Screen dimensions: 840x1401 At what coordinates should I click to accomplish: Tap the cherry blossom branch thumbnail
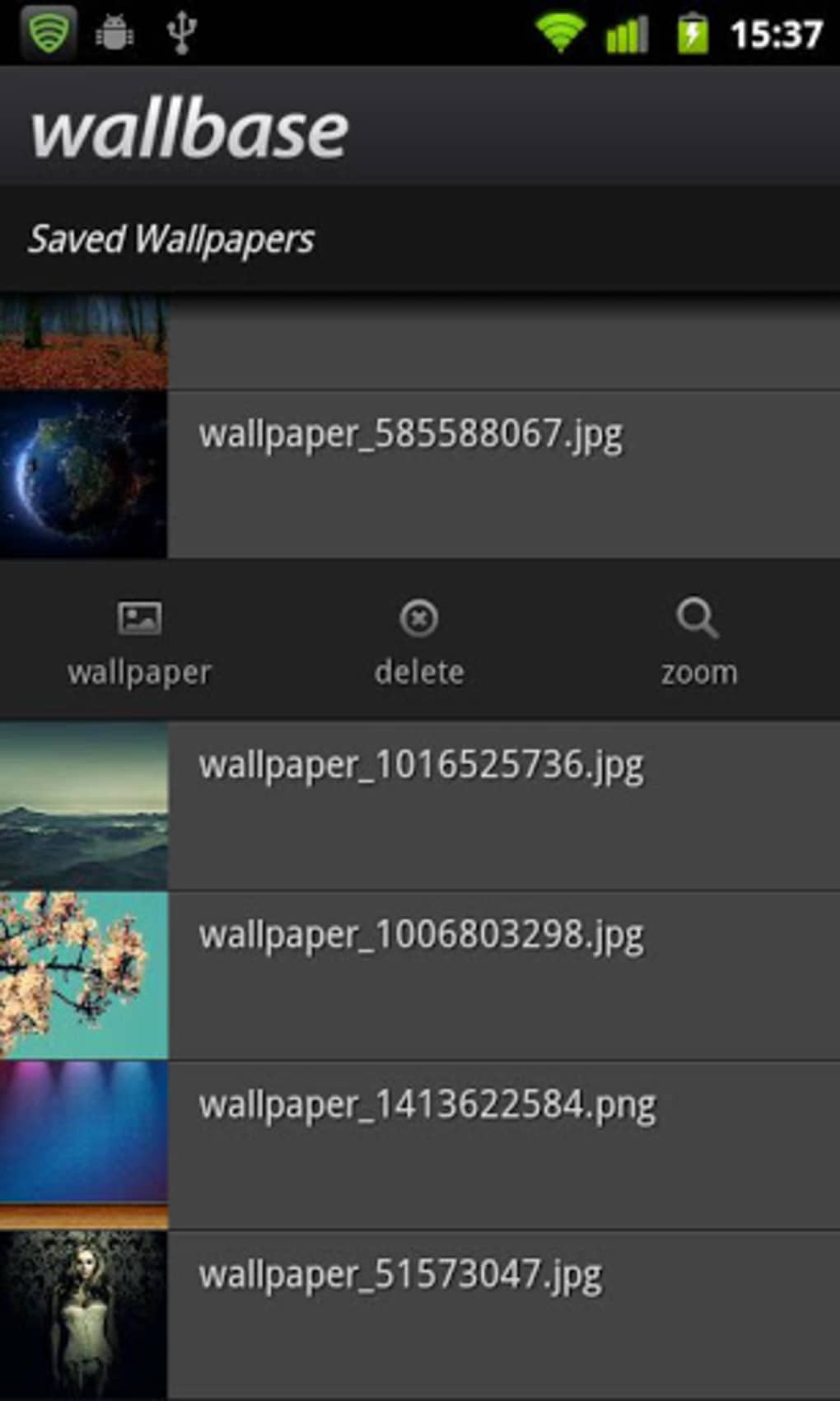[83, 975]
